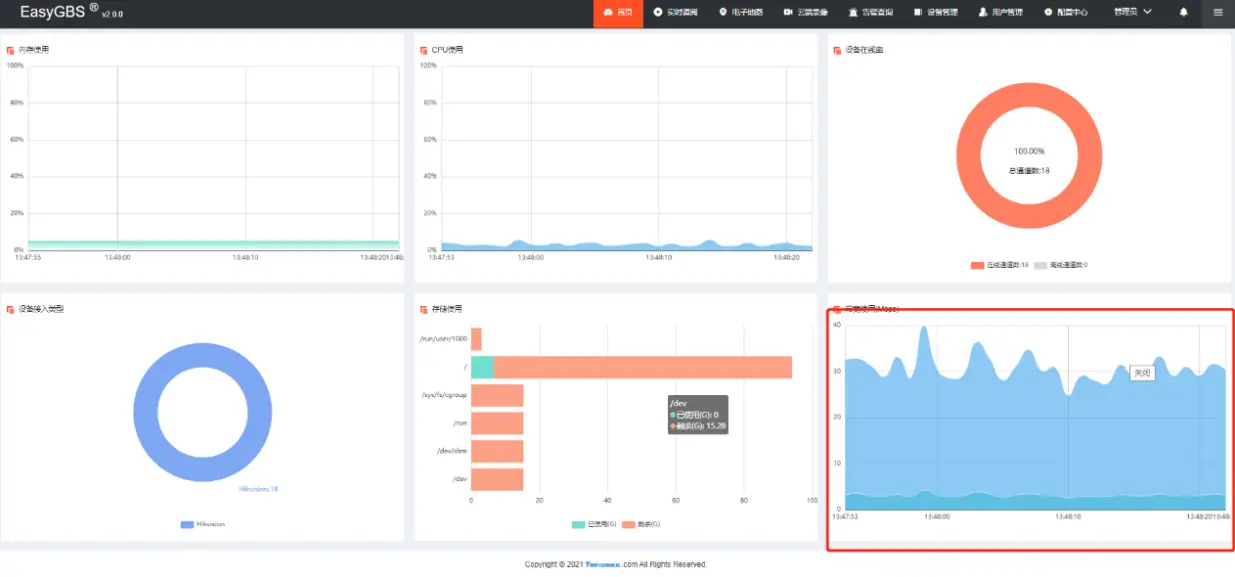Click the notification bell icon

click(1184, 13)
